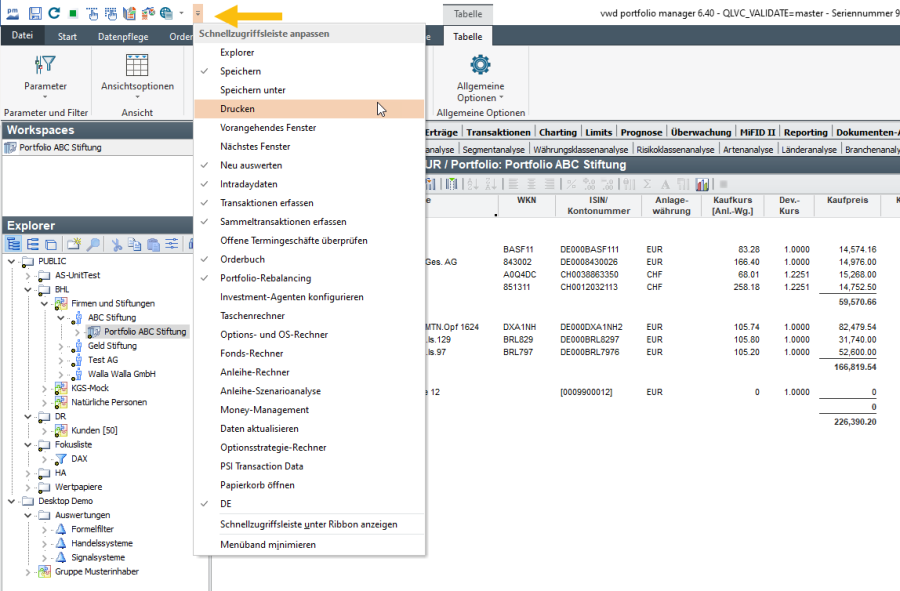Click the Allgemeine Optionen gear icon
The image size is (900, 591).
click(x=480, y=65)
